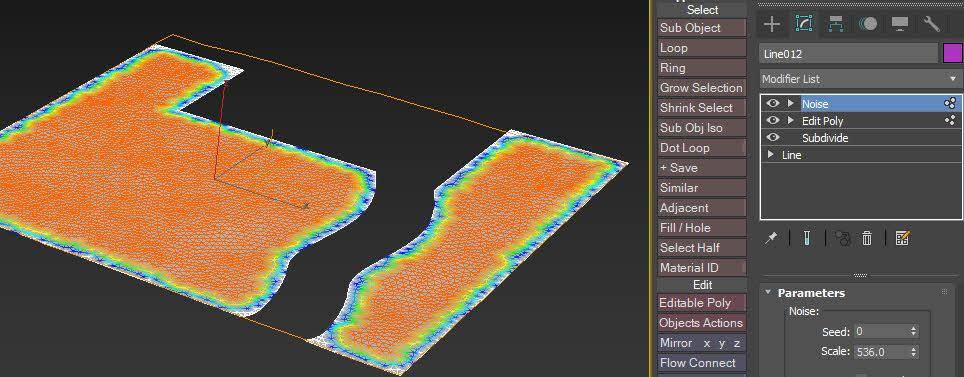Select the Line entry in stack
The width and height of the screenshot is (964, 377).
[x=791, y=155]
